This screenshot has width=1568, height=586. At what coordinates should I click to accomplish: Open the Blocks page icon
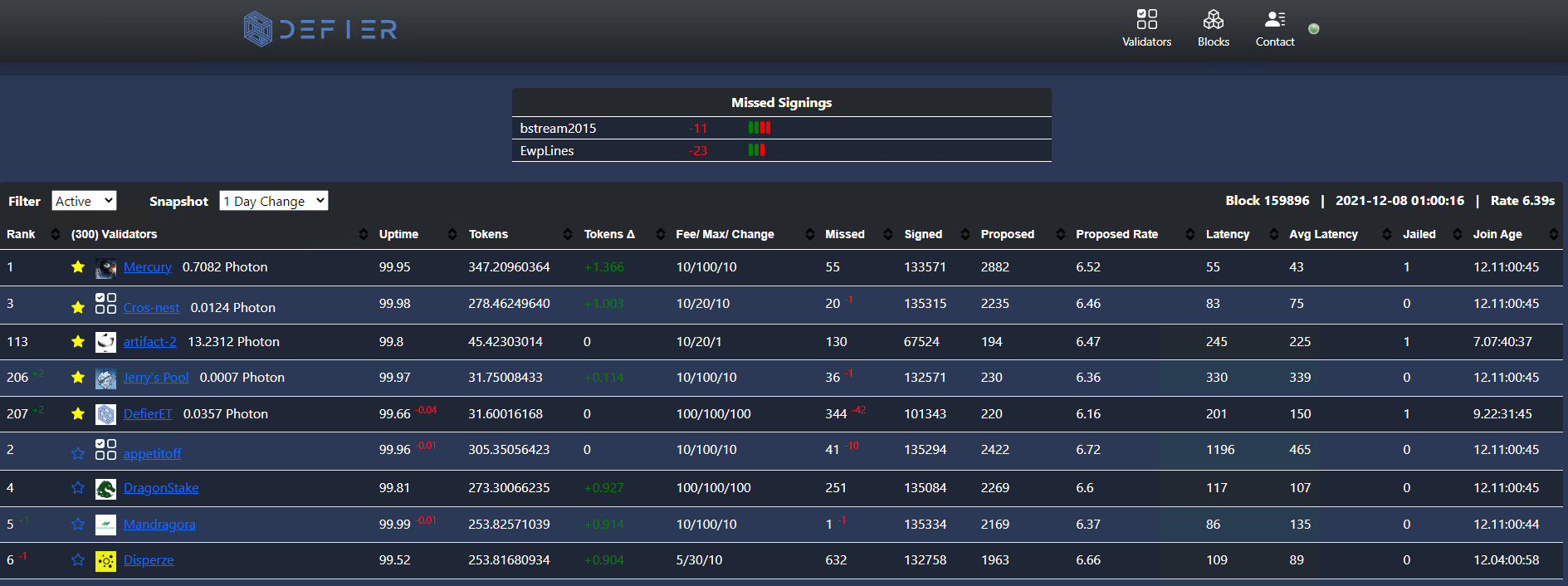click(1213, 19)
